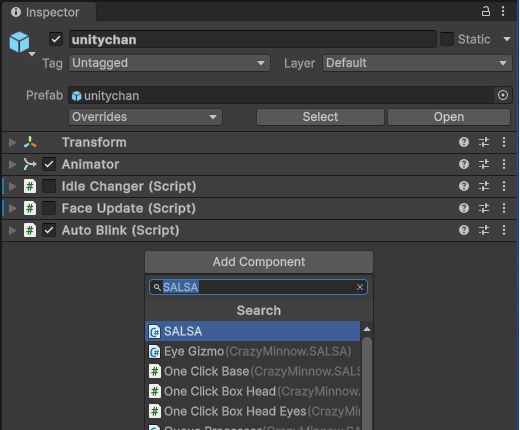This screenshot has width=520, height=430.
Task: Click the unitychan name field
Action: point(253,39)
